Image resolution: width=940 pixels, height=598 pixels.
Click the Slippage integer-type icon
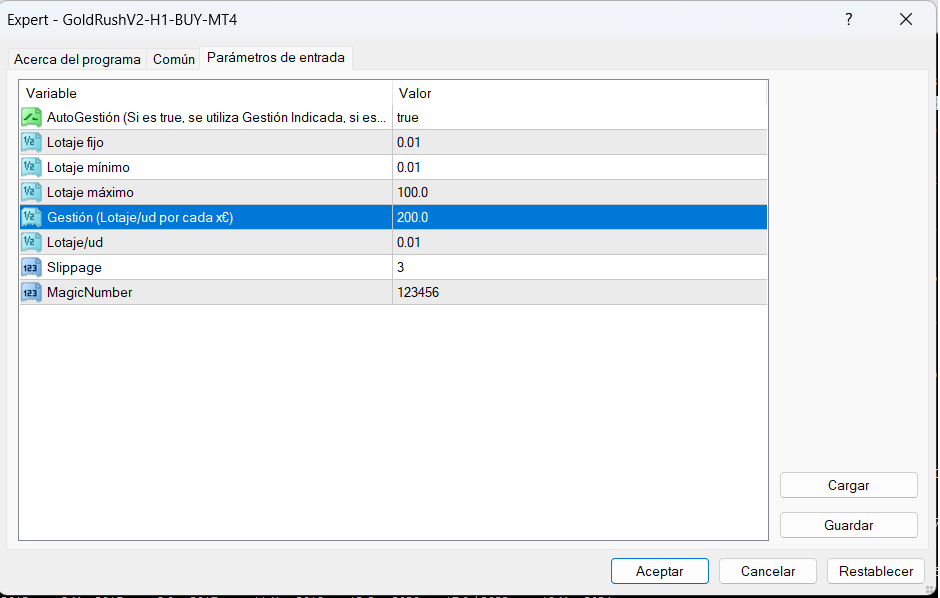coord(30,267)
